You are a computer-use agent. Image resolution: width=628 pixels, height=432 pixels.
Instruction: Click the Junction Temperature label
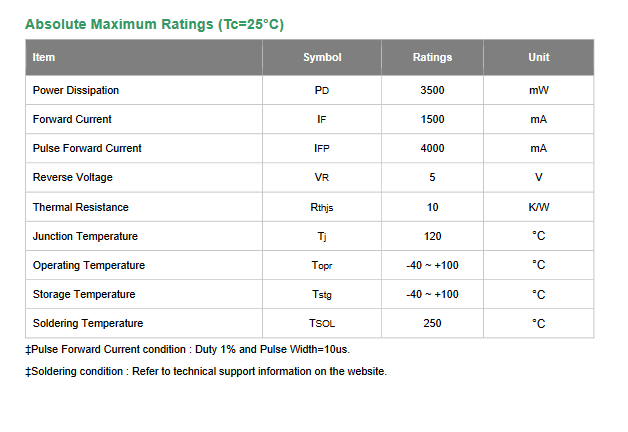tap(85, 236)
